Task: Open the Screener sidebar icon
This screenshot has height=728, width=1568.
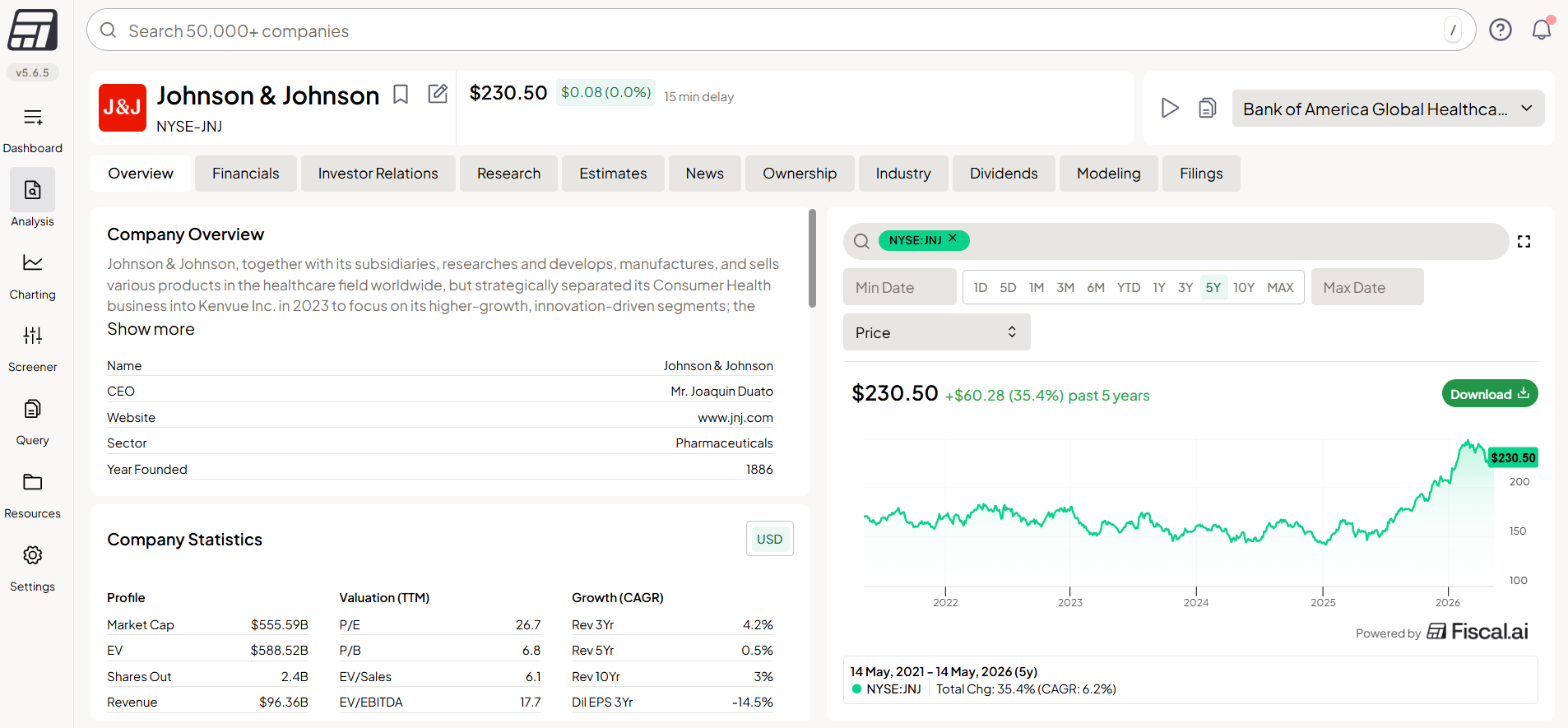Action: [x=33, y=336]
